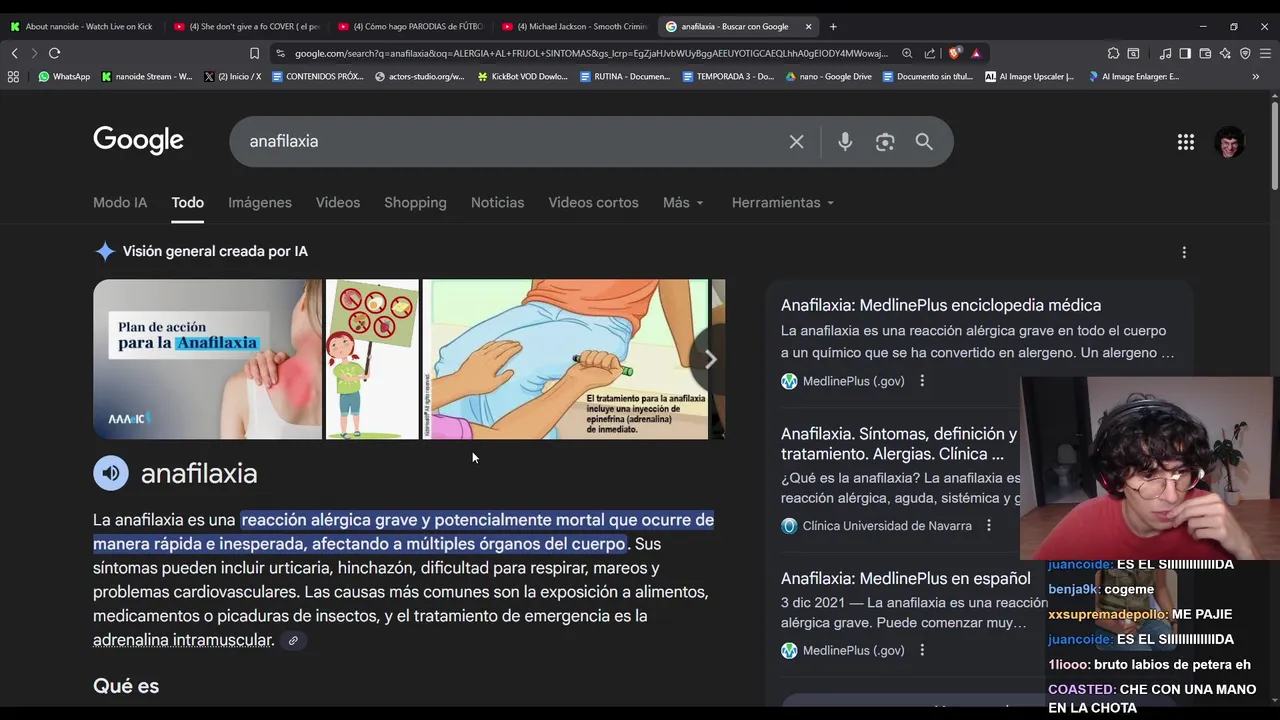Show hidden bookmarks with the double chevron
The height and width of the screenshot is (720, 1280).
coord(1255,76)
